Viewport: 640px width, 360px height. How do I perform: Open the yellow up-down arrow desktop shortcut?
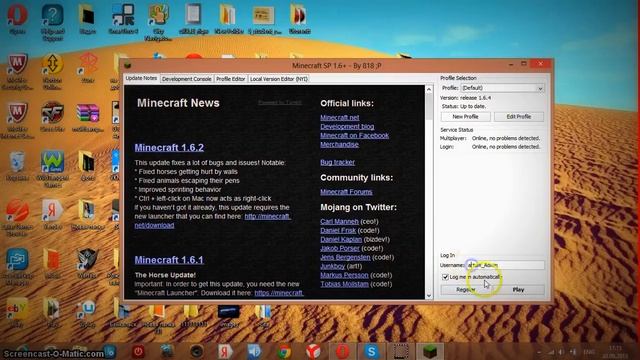[x=52, y=64]
